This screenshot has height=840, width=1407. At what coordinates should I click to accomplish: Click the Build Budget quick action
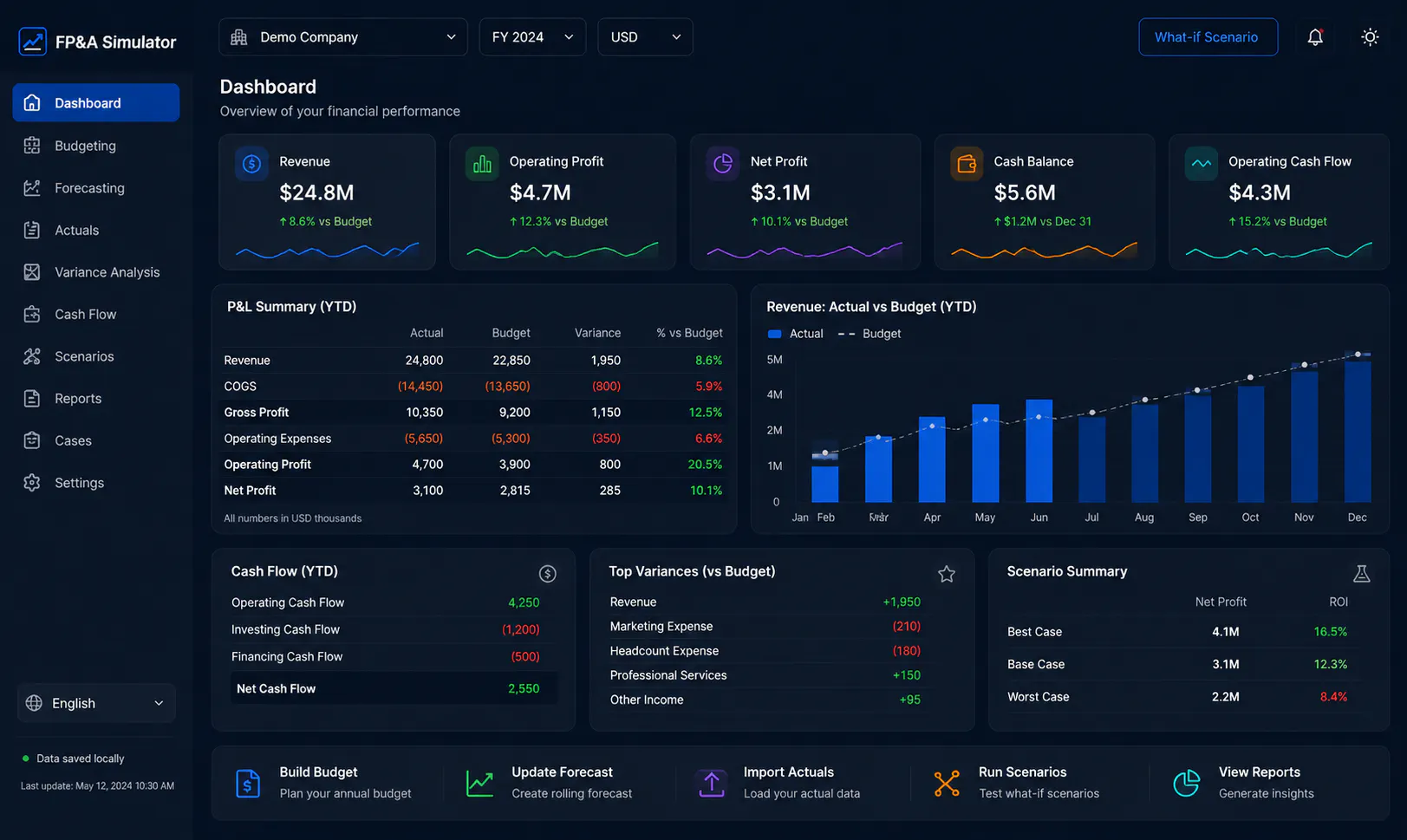[x=326, y=783]
